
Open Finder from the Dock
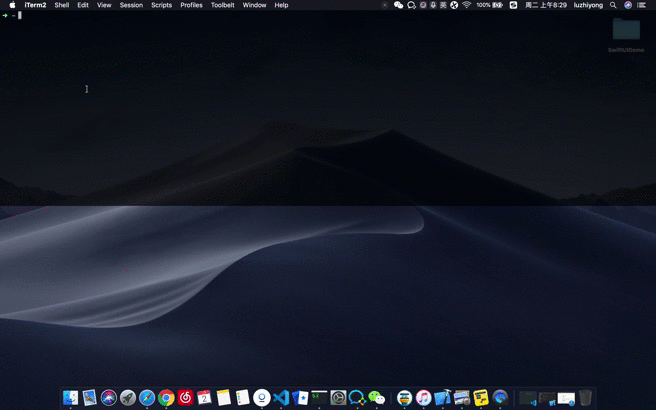click(x=70, y=397)
